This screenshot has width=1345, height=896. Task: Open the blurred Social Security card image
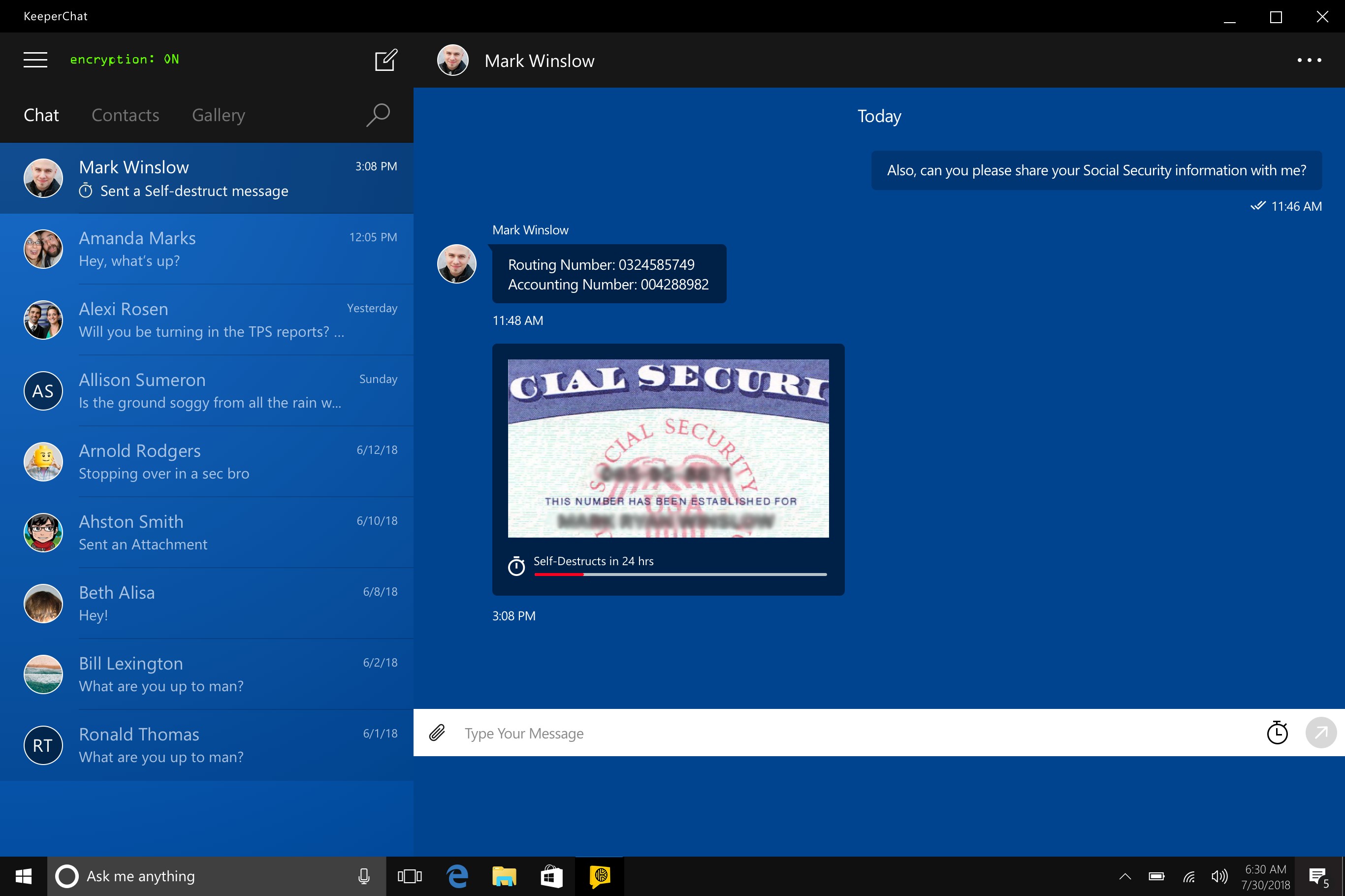668,448
